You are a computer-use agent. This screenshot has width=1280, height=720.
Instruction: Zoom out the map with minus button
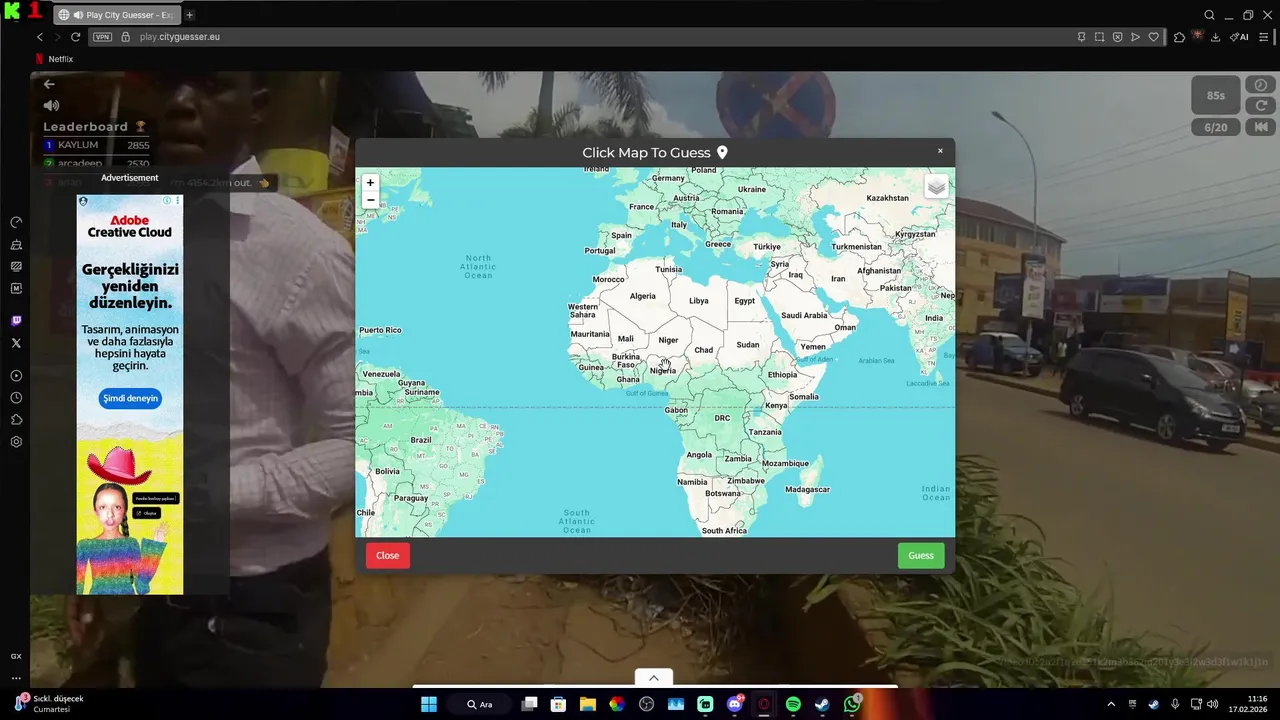click(x=370, y=200)
